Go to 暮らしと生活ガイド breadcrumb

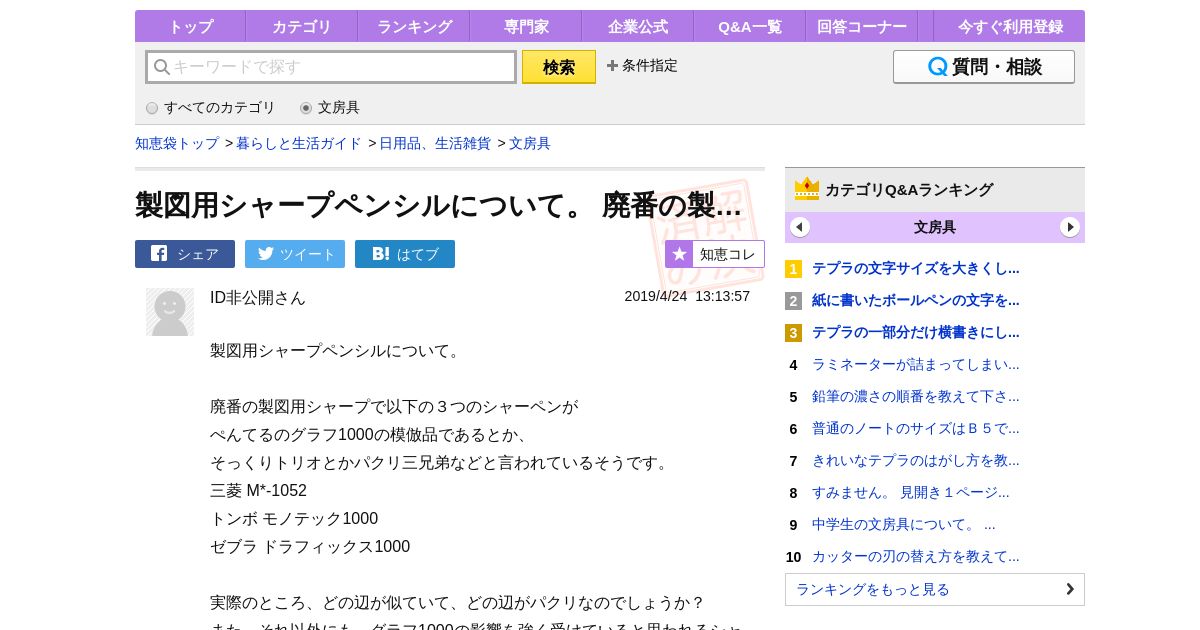pyautogui.click(x=299, y=143)
